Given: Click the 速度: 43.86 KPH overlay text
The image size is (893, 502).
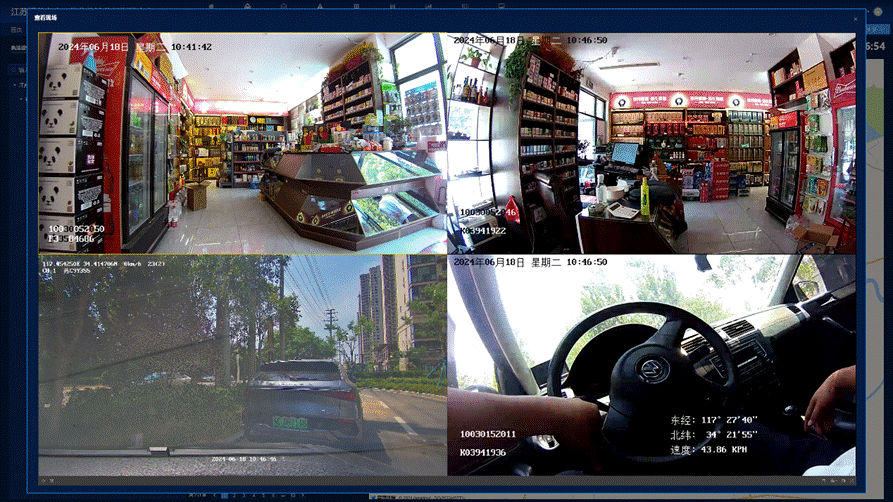Looking at the screenshot, I should pyautogui.click(x=708, y=450).
